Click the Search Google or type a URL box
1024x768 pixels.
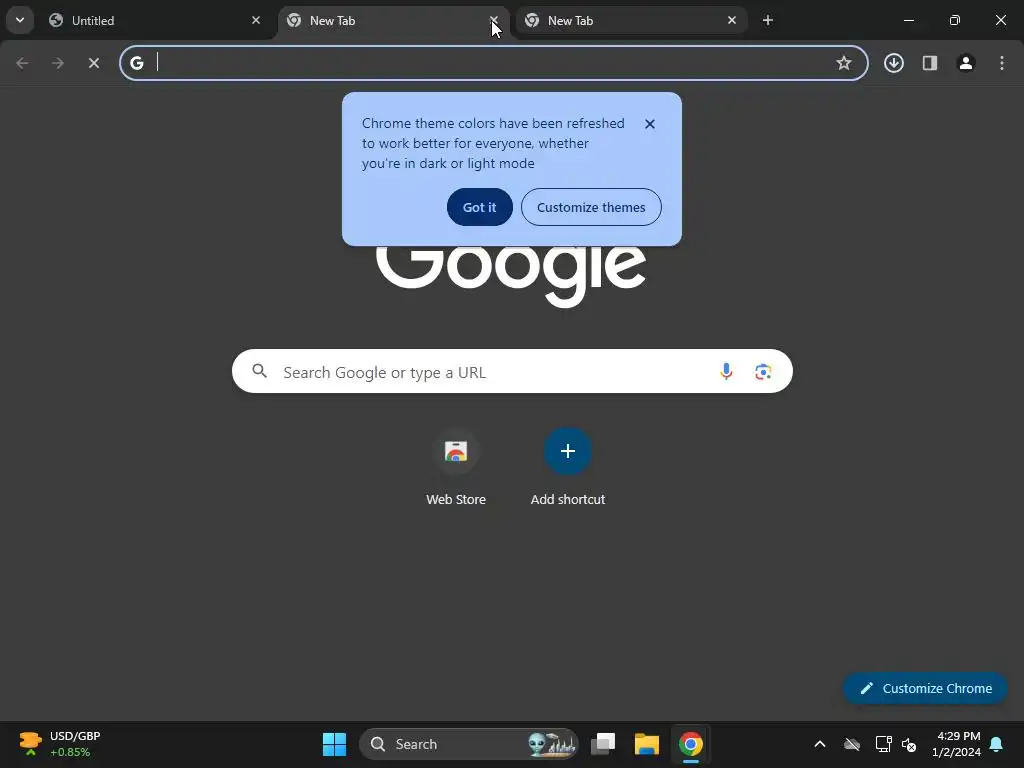(512, 372)
